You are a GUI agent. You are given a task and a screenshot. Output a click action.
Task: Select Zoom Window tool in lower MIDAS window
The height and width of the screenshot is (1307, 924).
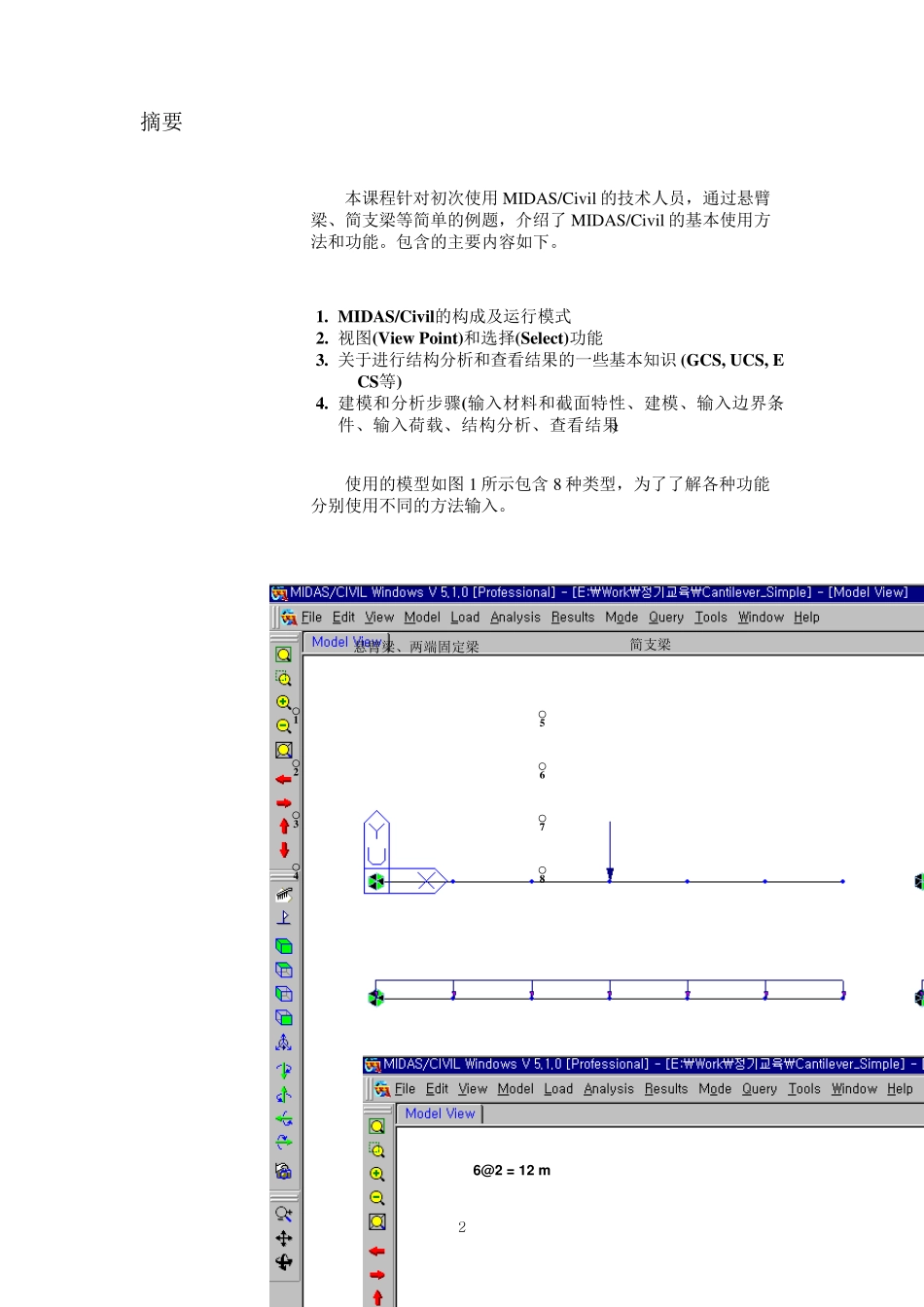[x=376, y=1149]
